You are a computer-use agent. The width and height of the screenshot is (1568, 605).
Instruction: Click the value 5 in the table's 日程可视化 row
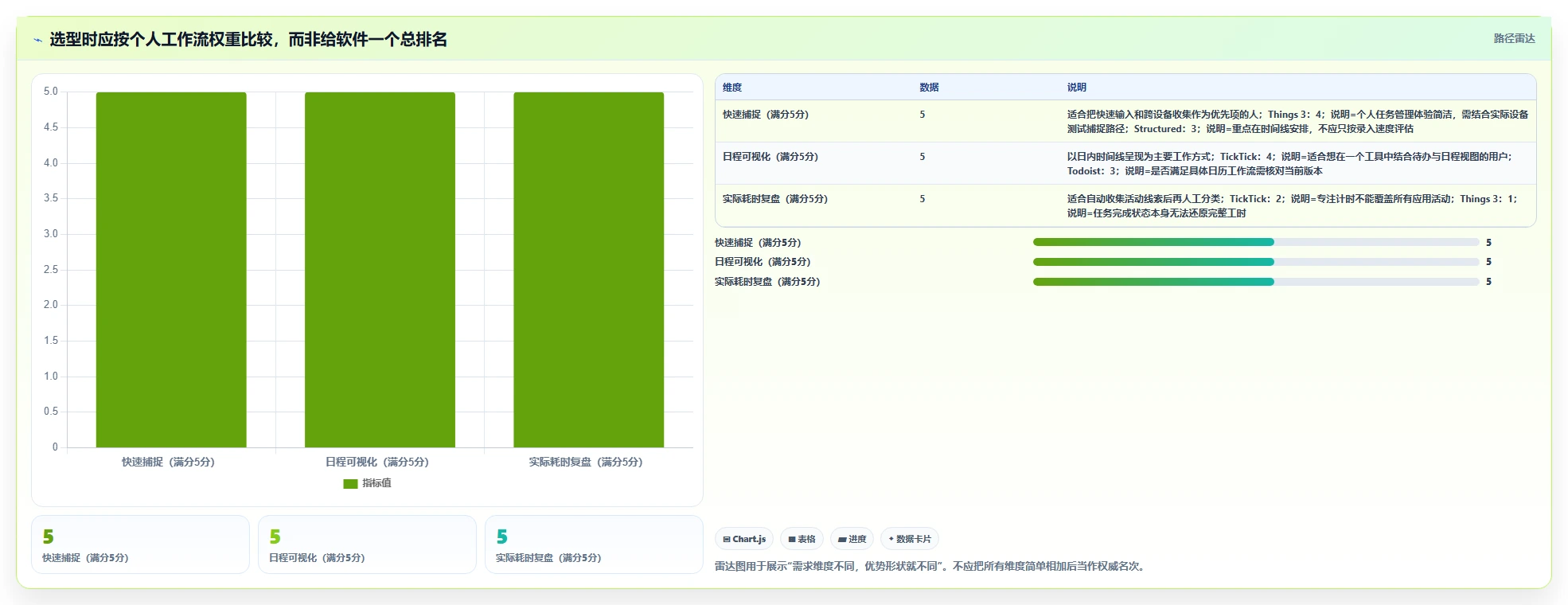[922, 157]
